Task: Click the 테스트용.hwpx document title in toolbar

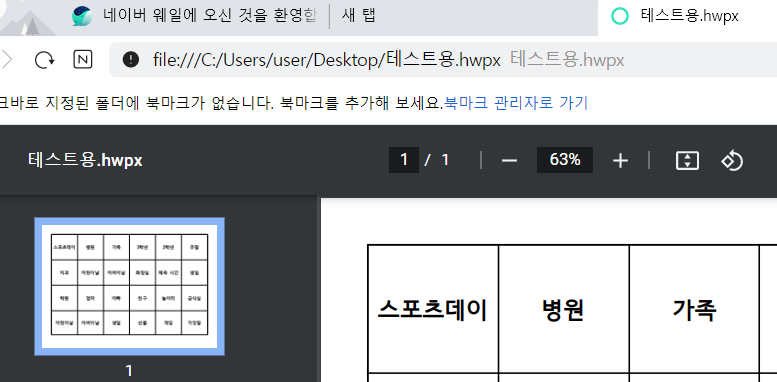Action: tap(85, 161)
